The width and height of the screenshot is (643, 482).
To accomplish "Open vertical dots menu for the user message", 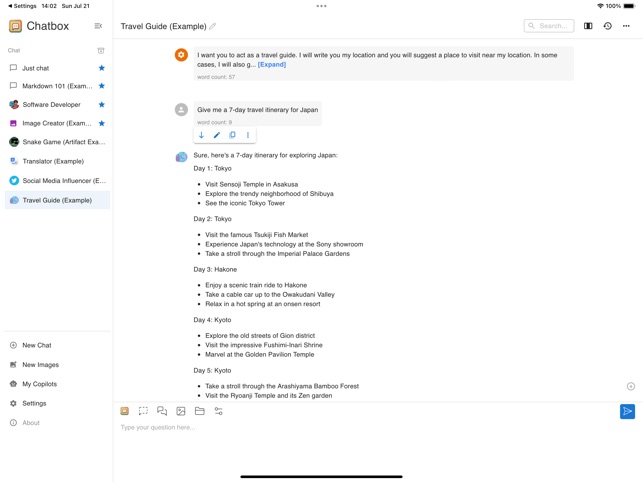I will click(x=248, y=135).
